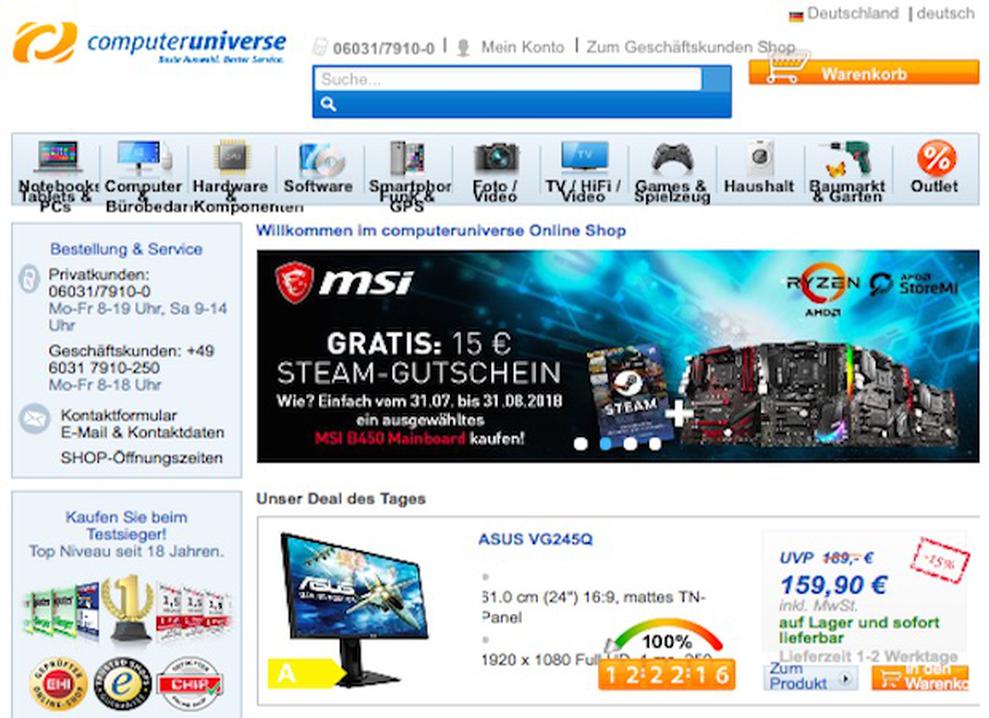989x718 pixels.
Task: Open the TV / HiFi television icon
Action: tap(584, 156)
